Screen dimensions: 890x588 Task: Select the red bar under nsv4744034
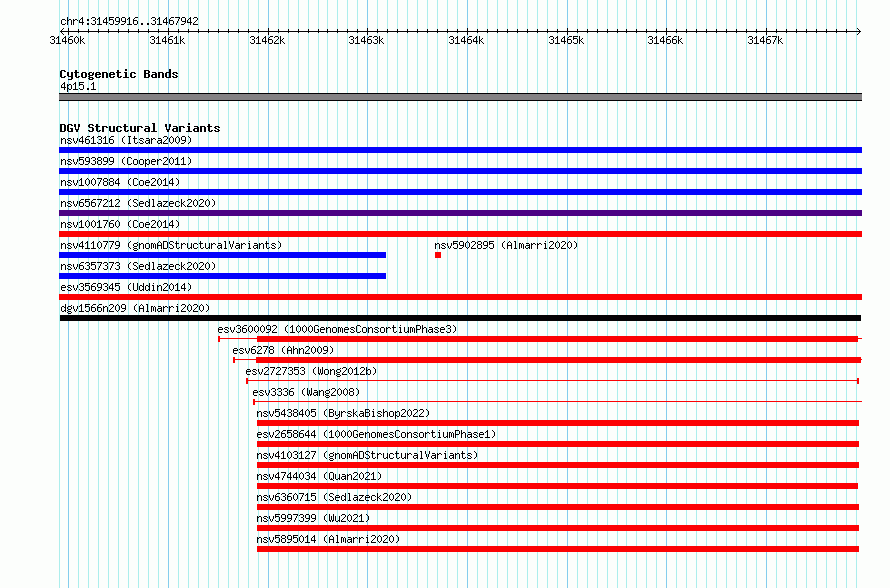click(557, 486)
